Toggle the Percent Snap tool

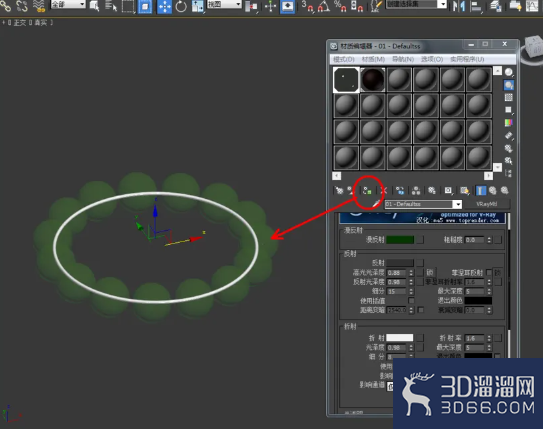pos(340,6)
